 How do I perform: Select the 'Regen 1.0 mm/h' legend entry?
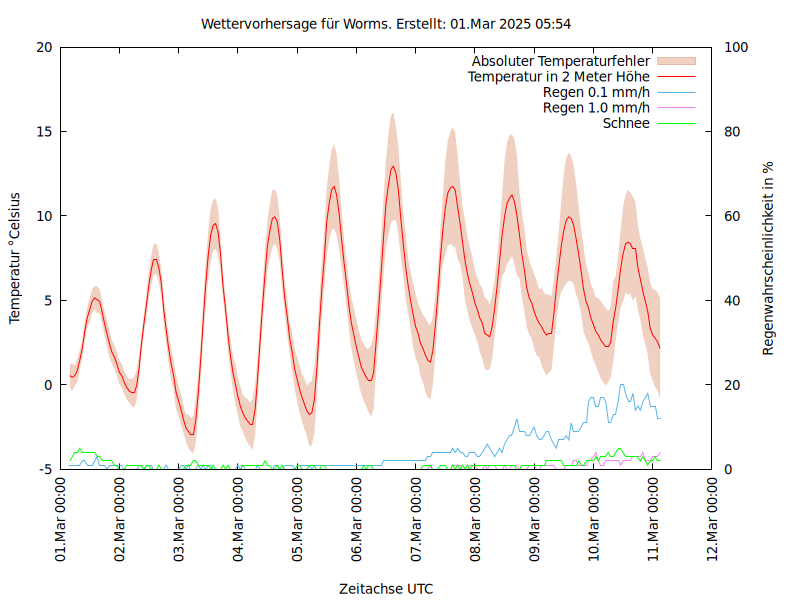click(596, 108)
